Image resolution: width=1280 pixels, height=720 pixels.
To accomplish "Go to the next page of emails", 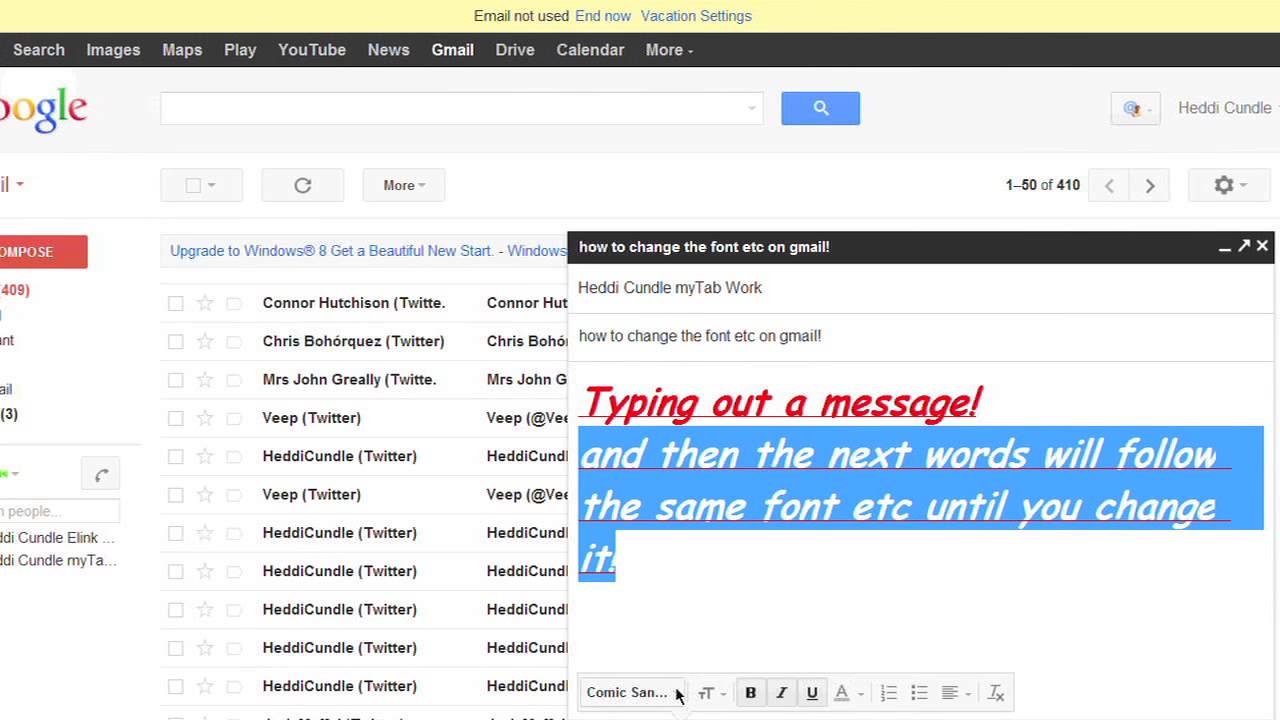I will [x=1150, y=185].
